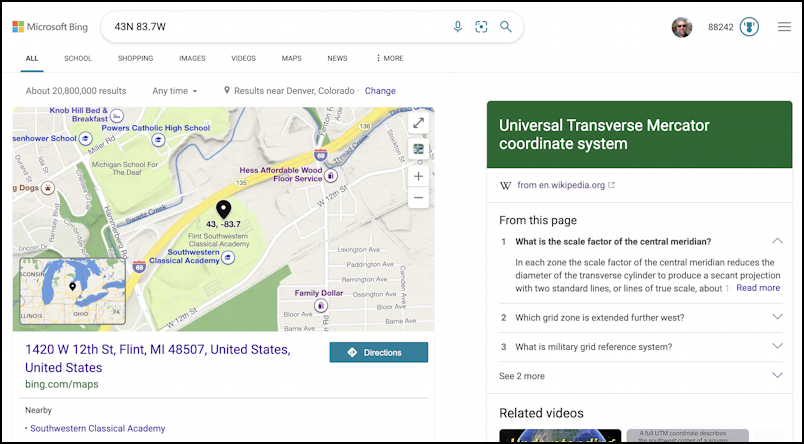Expand map to full screen

pos(418,123)
